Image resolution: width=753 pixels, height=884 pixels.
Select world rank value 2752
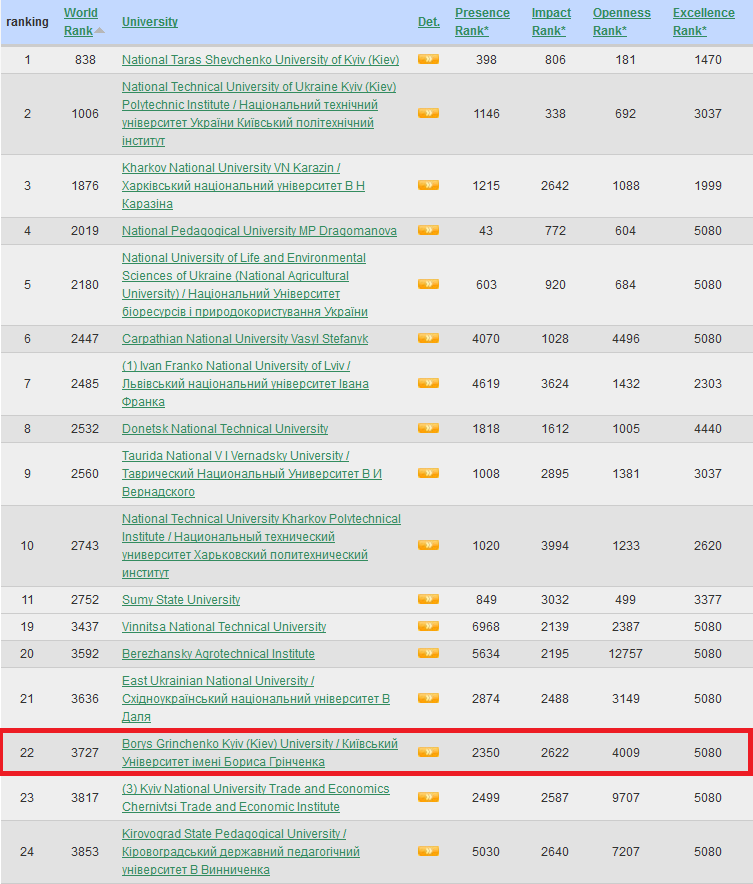point(85,600)
